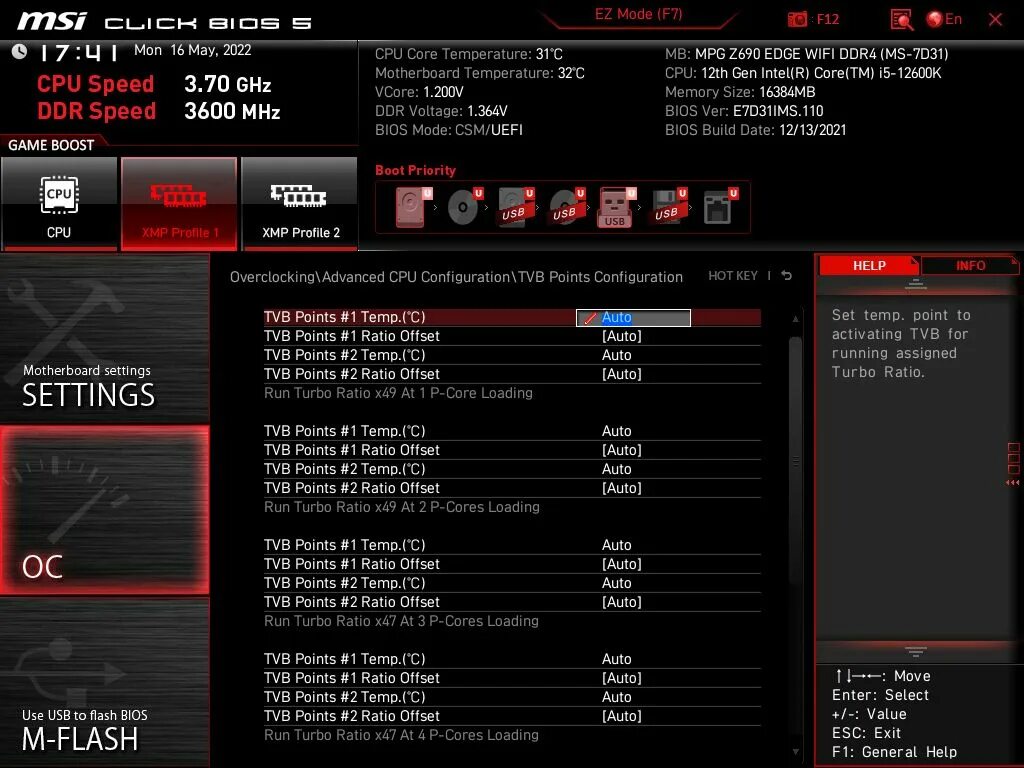Select TVB Points #1 Temp above x47 At 3 P-Cores
1024x768 pixels.
pyautogui.click(x=512, y=545)
